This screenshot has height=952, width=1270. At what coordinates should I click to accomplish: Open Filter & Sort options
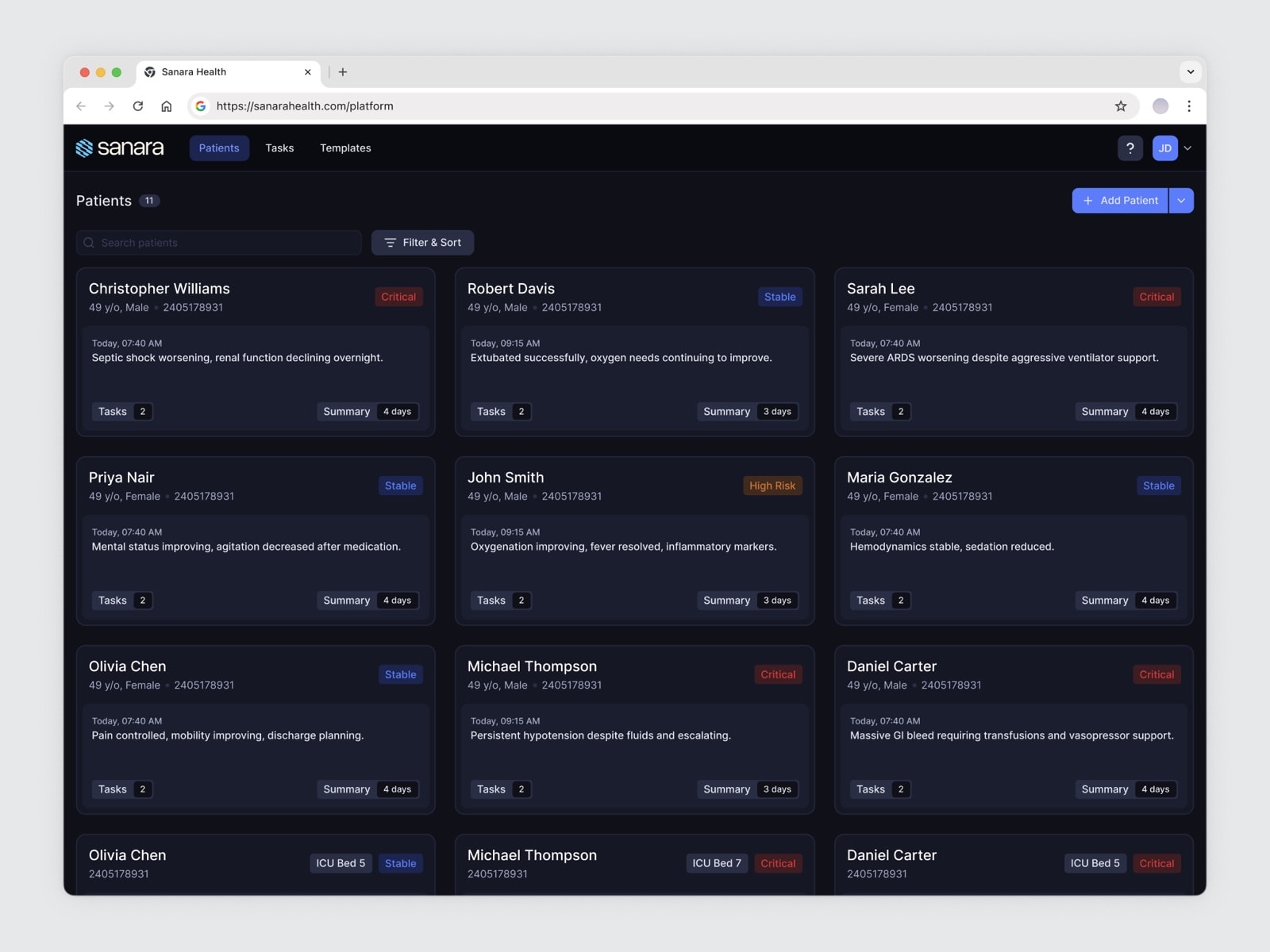[x=422, y=243]
